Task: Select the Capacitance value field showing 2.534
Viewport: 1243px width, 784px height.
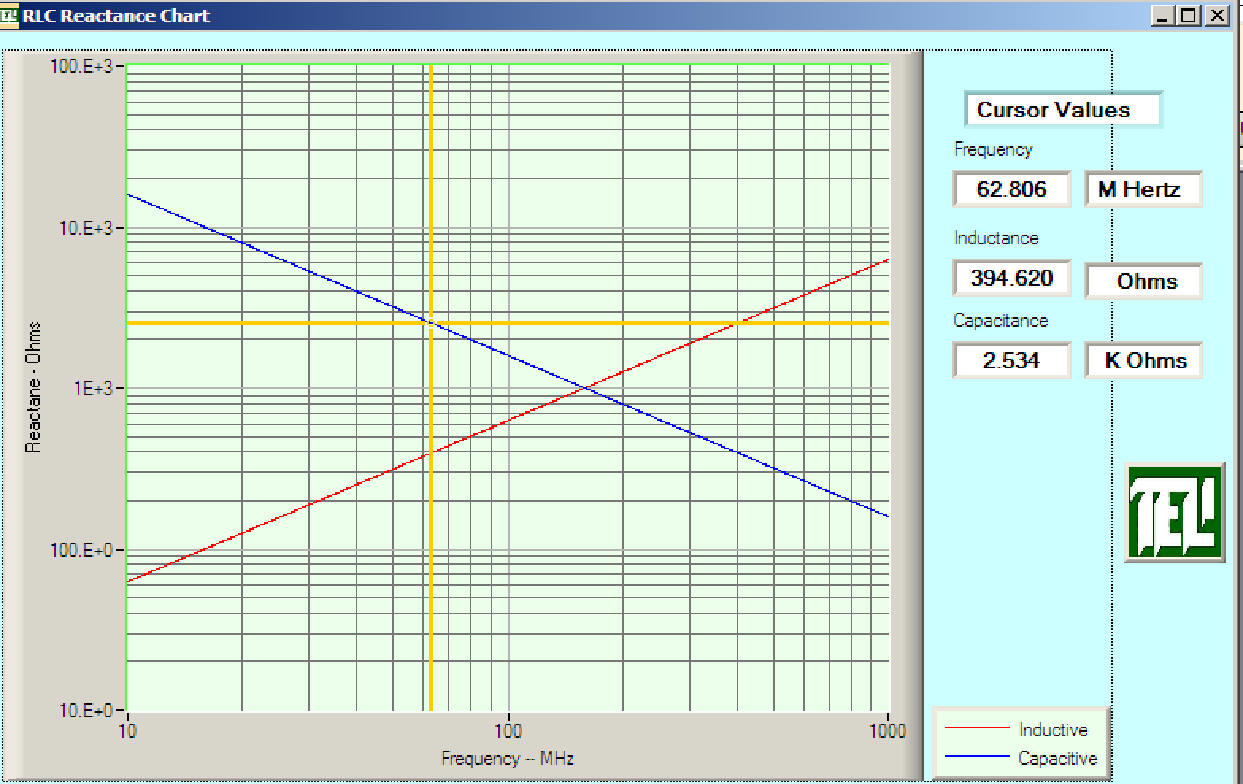Action: pos(1011,360)
